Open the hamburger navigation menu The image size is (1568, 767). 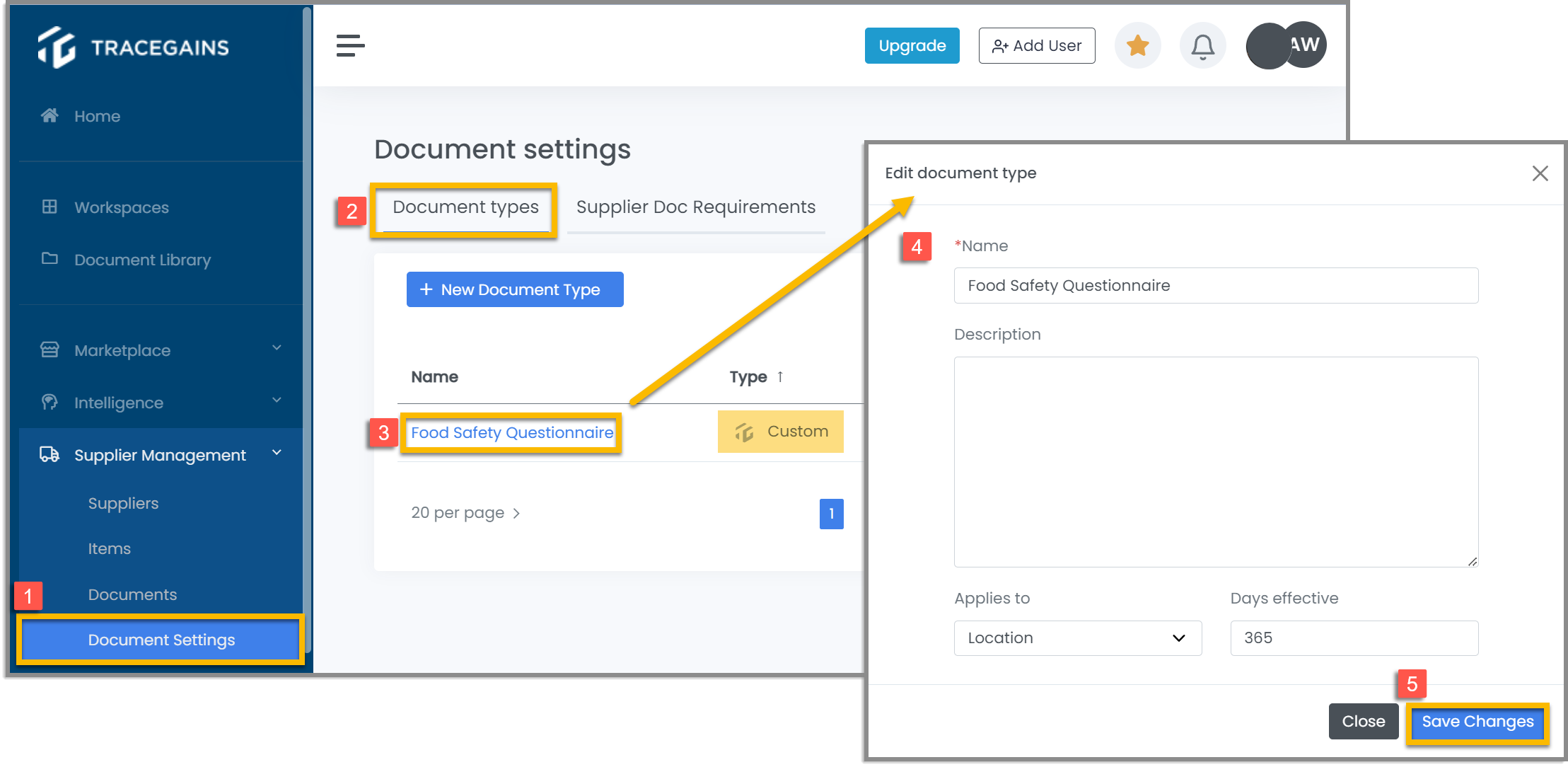pyautogui.click(x=351, y=45)
